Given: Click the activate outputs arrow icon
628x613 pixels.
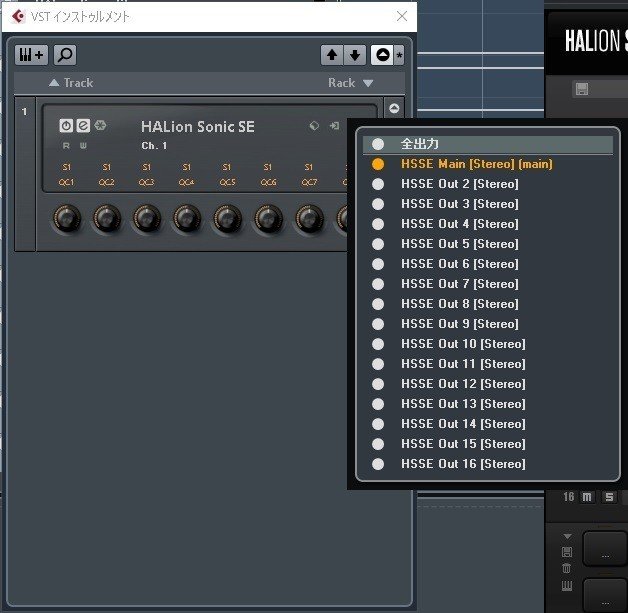Looking at the screenshot, I should click(x=334, y=126).
